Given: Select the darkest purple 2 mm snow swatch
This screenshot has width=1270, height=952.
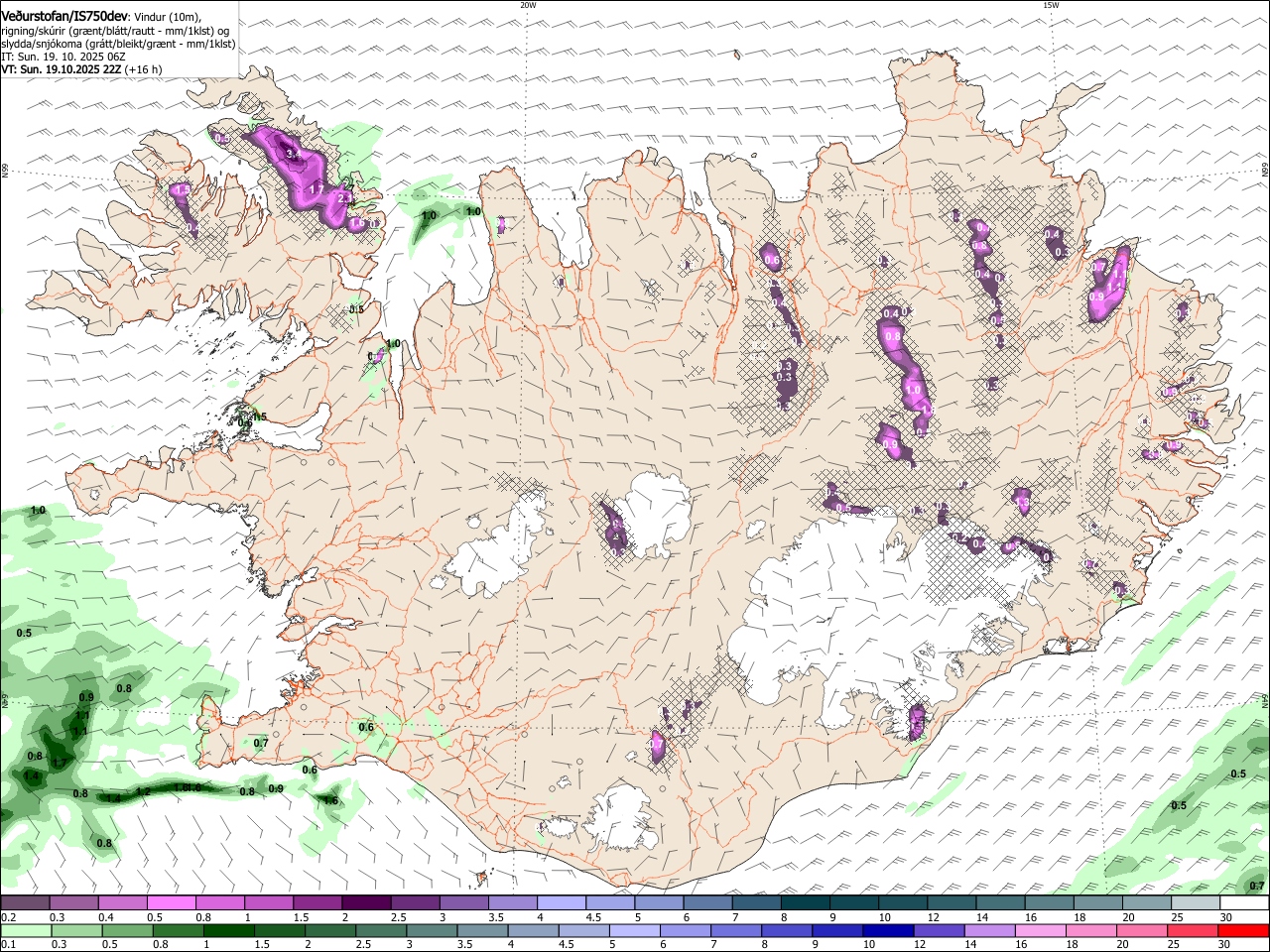Looking at the screenshot, I should 365,902.
